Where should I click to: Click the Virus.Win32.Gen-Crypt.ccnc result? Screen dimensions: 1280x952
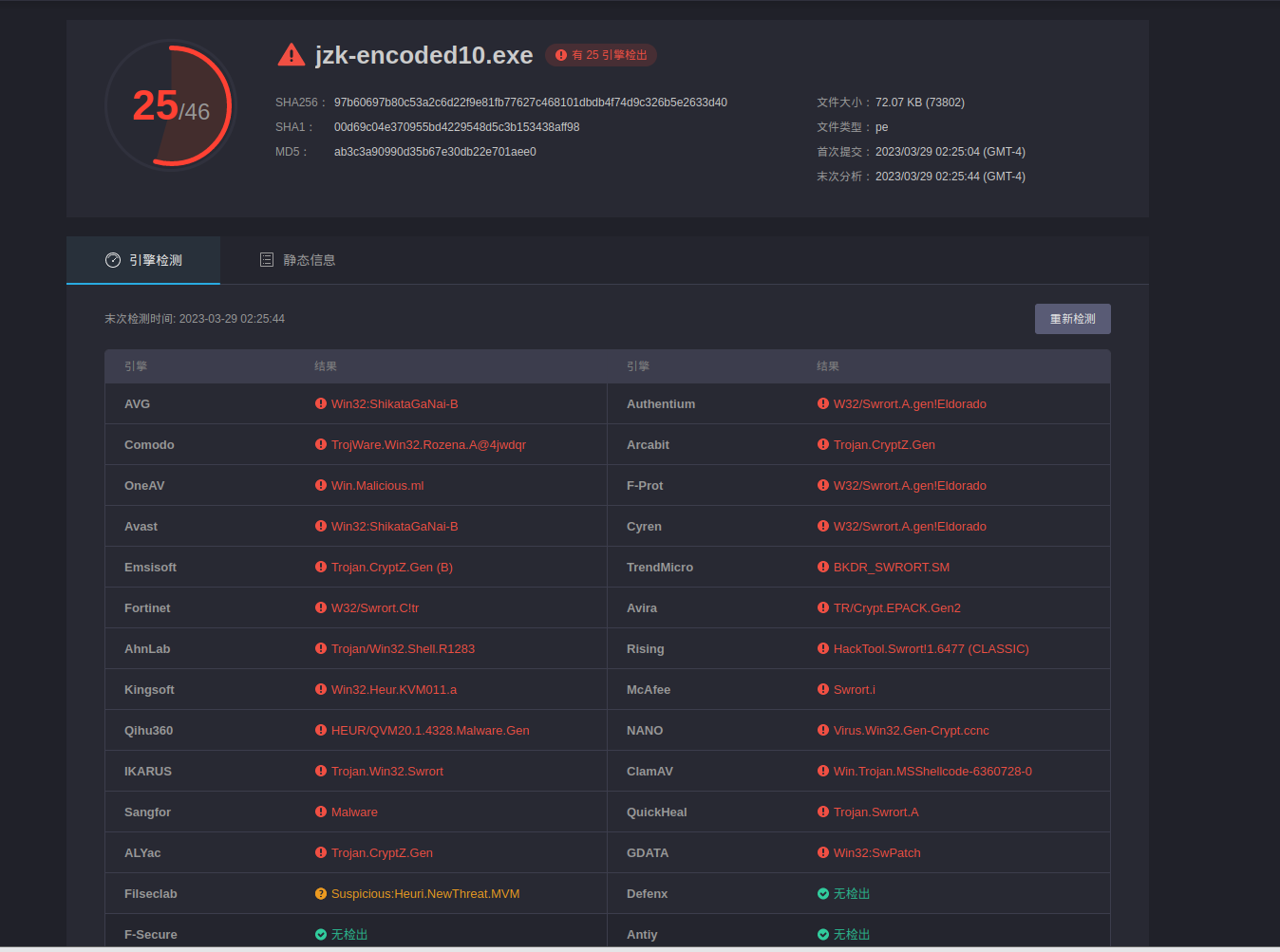(x=912, y=730)
